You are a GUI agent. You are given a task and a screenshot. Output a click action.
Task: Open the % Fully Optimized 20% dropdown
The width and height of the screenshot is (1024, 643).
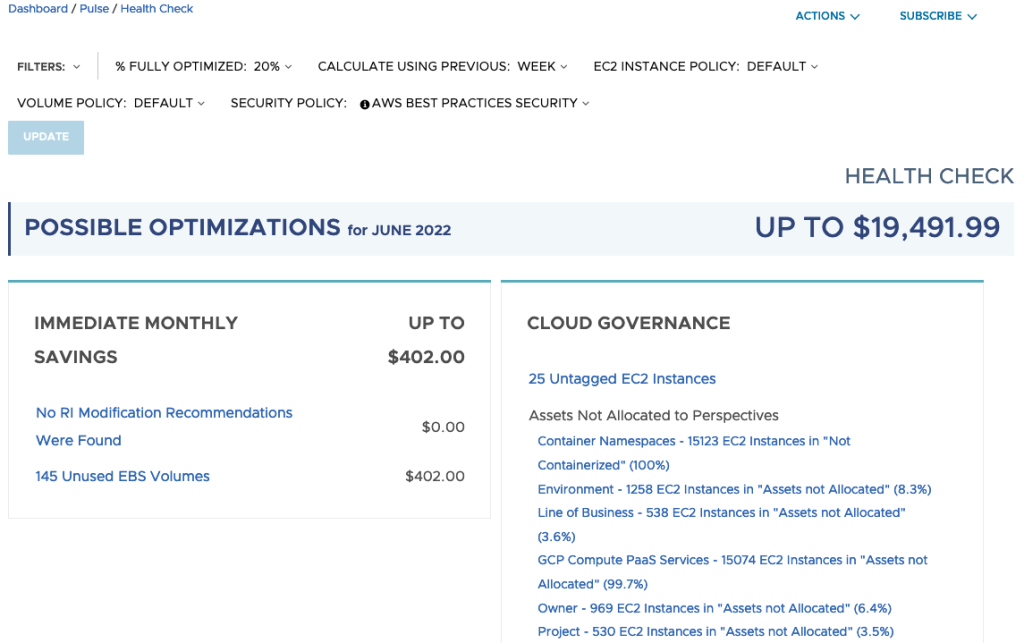pos(203,67)
